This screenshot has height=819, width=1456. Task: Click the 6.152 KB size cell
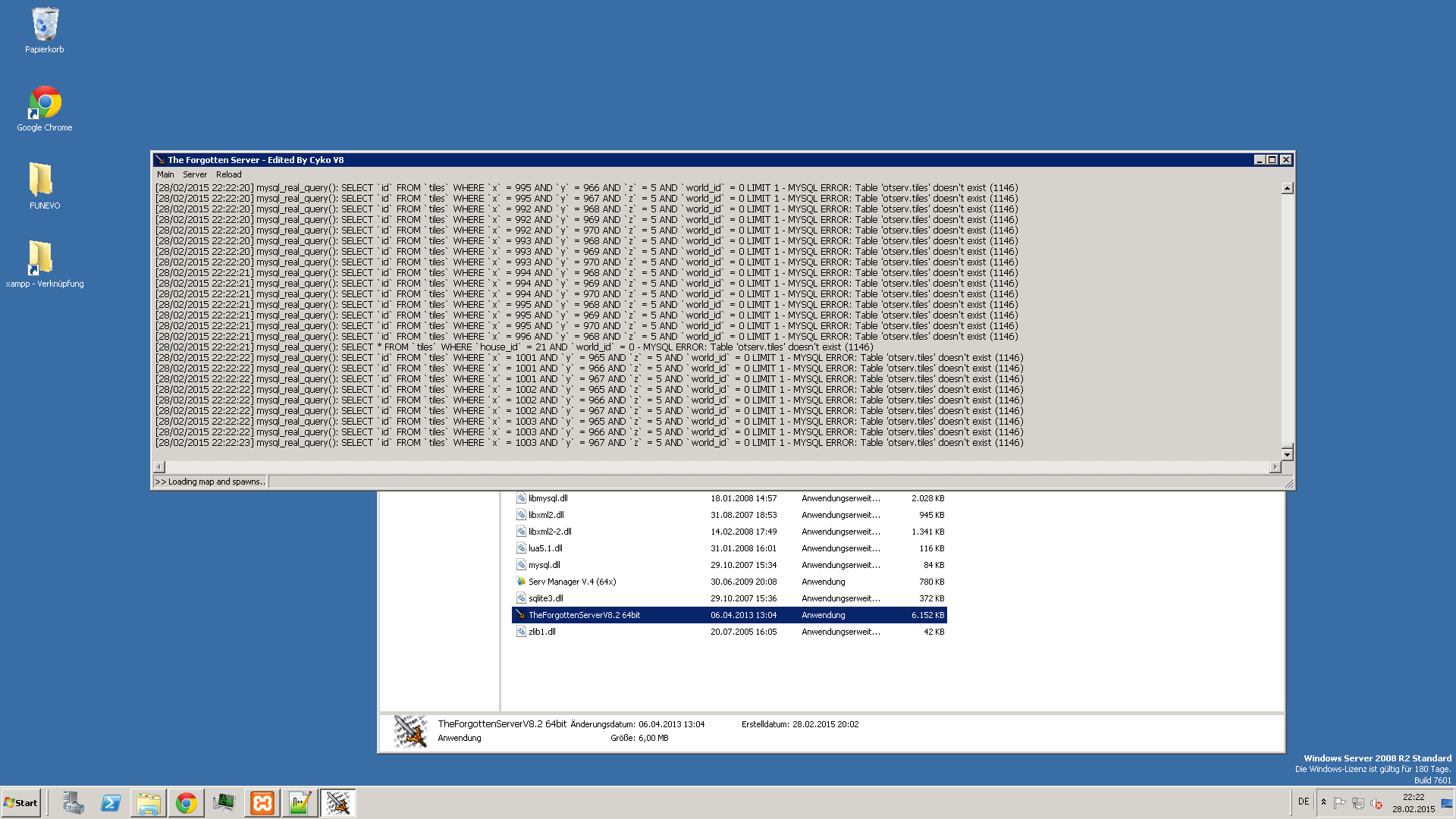point(927,615)
